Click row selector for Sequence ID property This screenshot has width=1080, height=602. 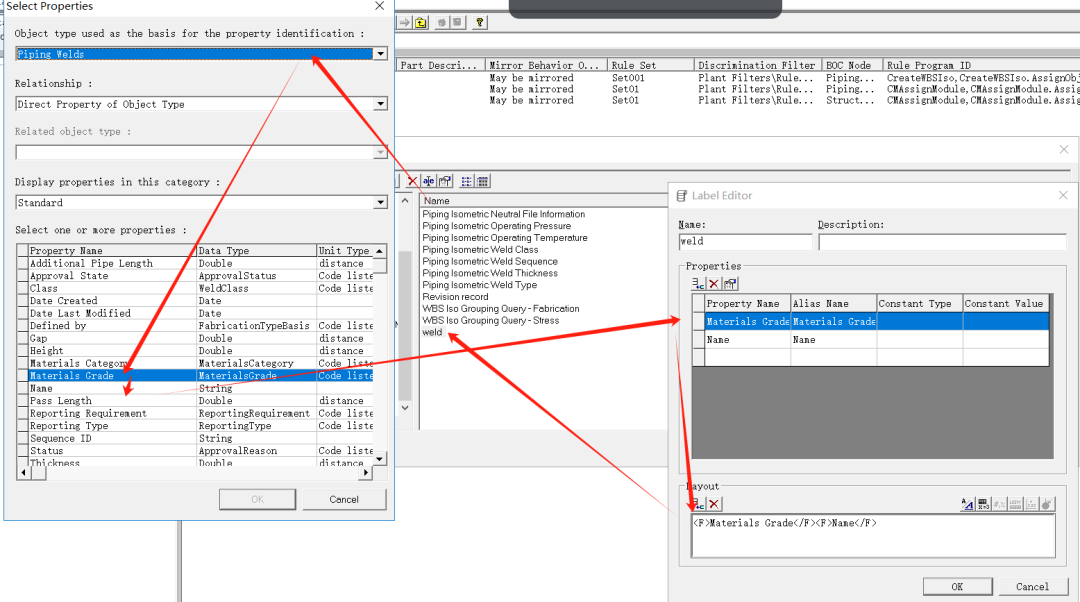22,438
